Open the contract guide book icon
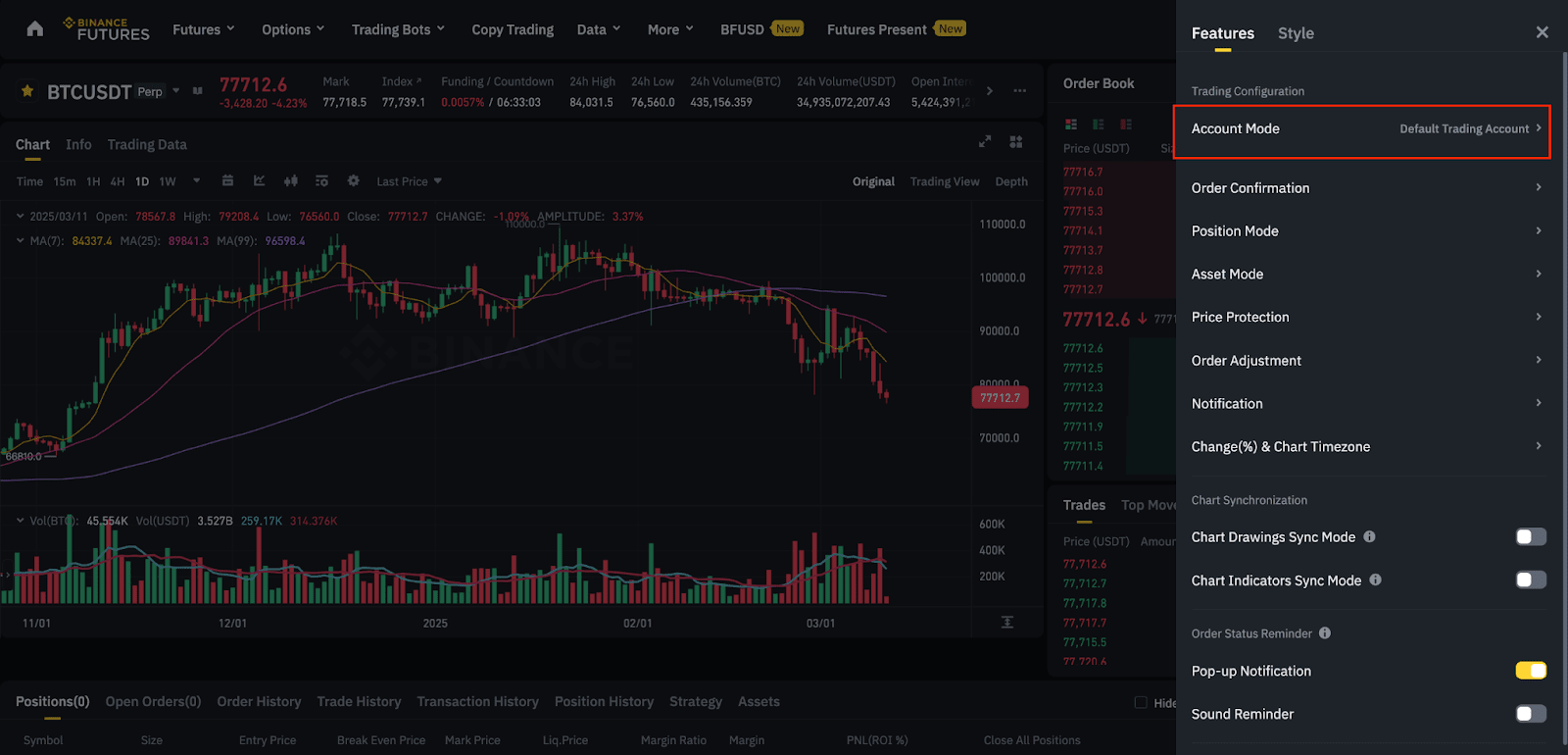The width and height of the screenshot is (1568, 755). 198,91
